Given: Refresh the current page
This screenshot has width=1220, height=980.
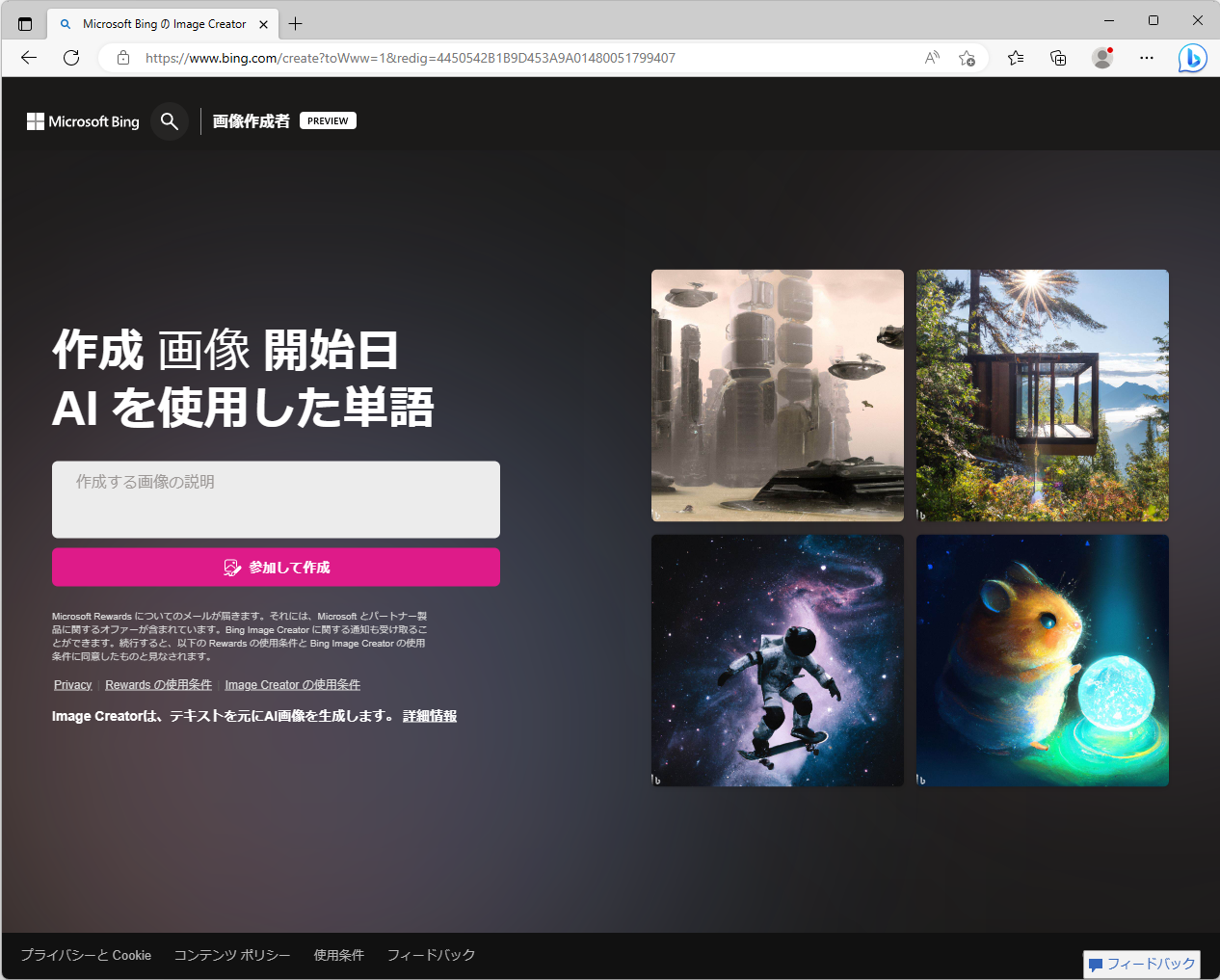Looking at the screenshot, I should [x=70, y=58].
